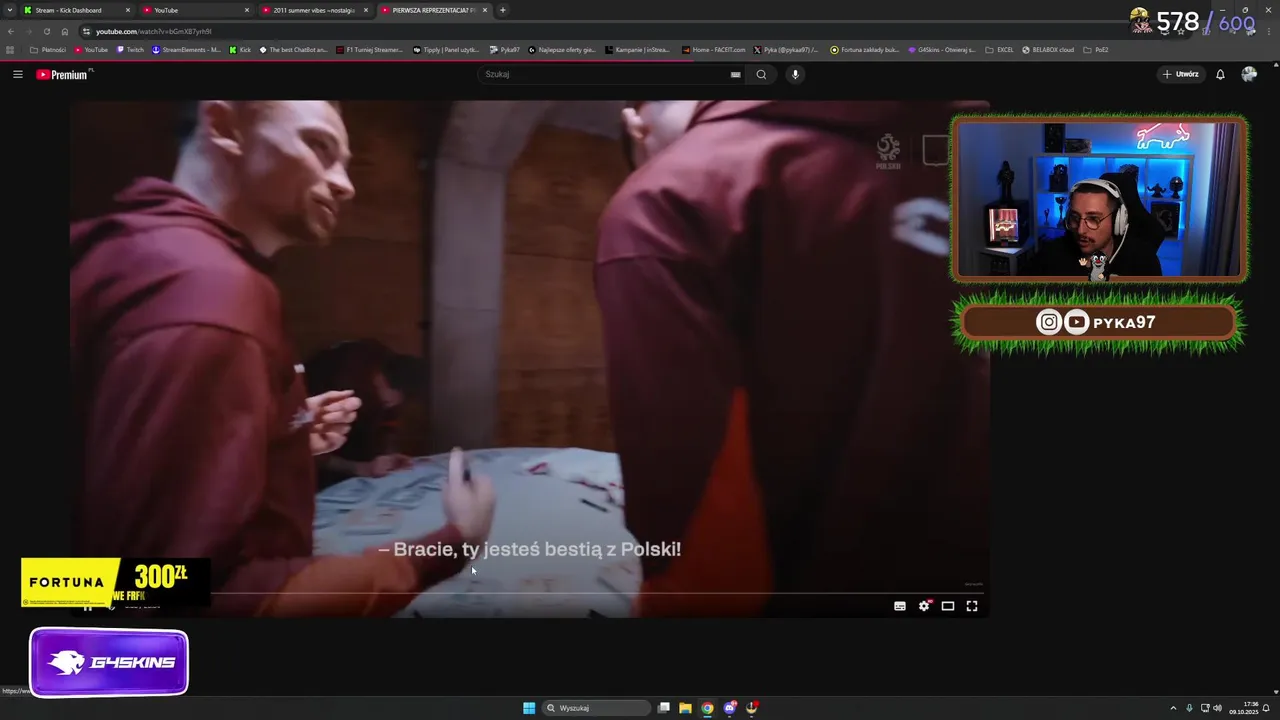Click the FORTUNA 300 zł overlay banner
This screenshot has width=1280, height=720.
[115, 582]
